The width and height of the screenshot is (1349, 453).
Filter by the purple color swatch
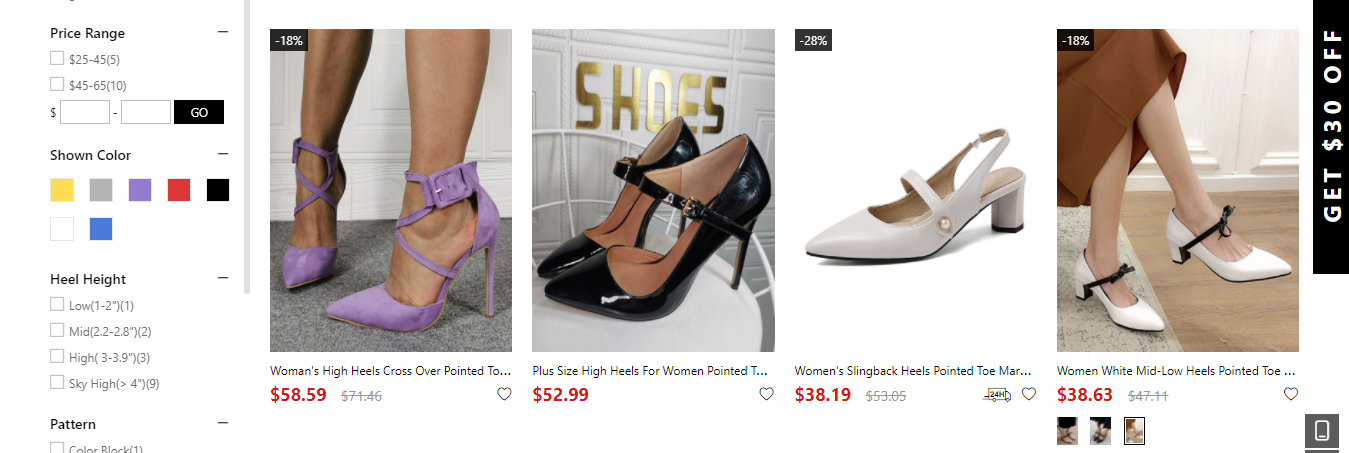140,190
